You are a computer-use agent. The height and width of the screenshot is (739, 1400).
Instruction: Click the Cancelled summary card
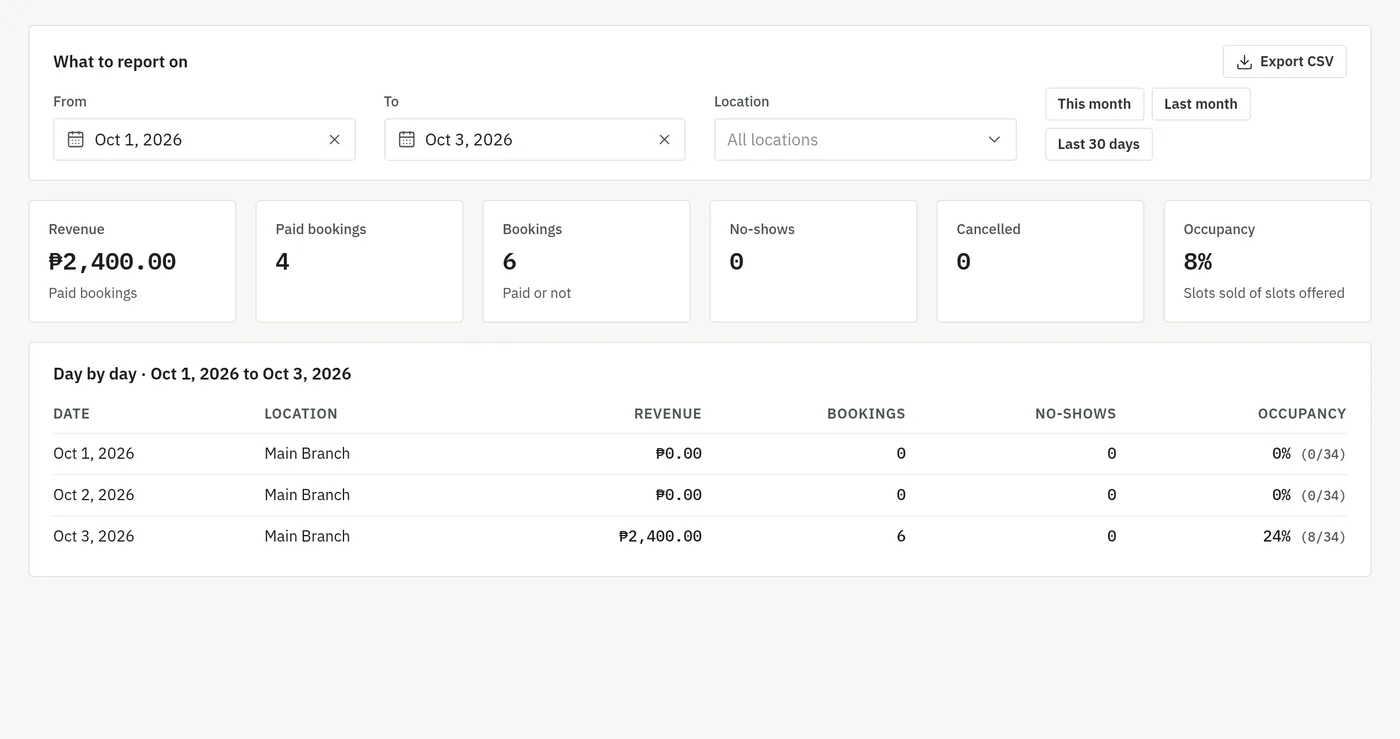pos(1040,261)
